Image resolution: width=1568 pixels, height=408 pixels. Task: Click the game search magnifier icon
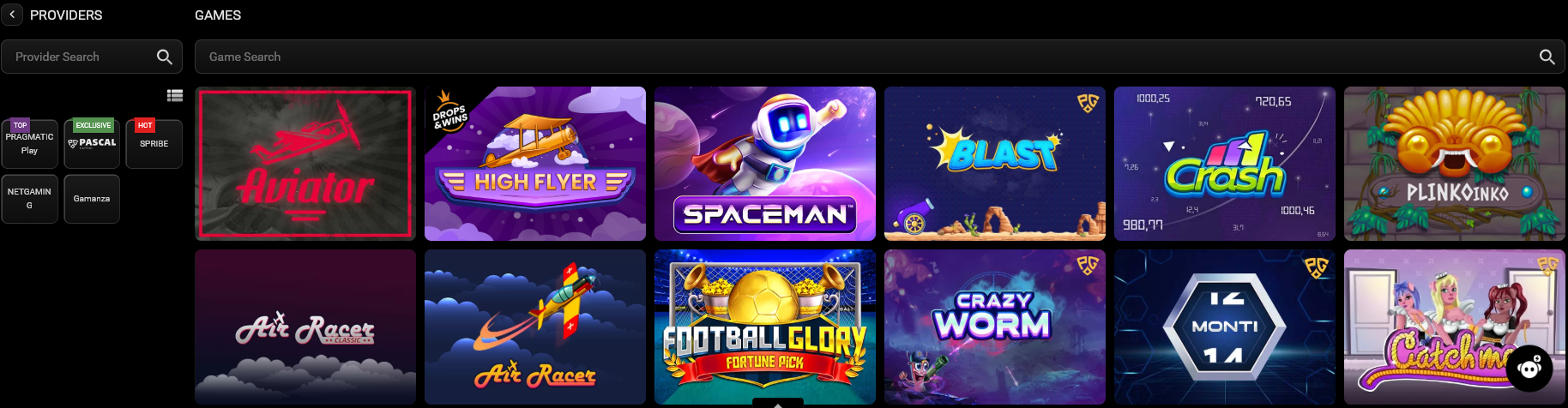(1547, 57)
